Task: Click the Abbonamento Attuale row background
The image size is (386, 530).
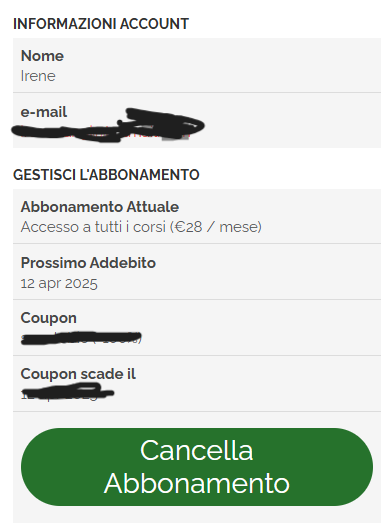Action: click(197, 216)
